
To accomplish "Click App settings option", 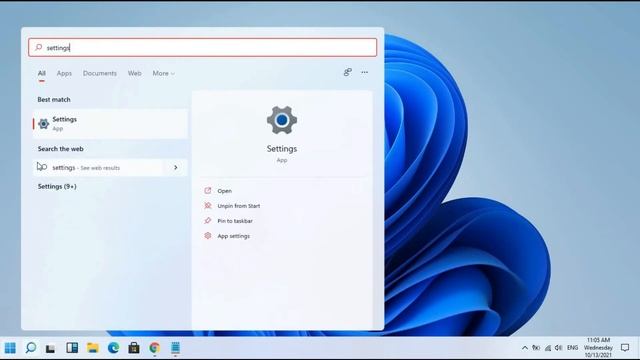I will tap(233, 236).
